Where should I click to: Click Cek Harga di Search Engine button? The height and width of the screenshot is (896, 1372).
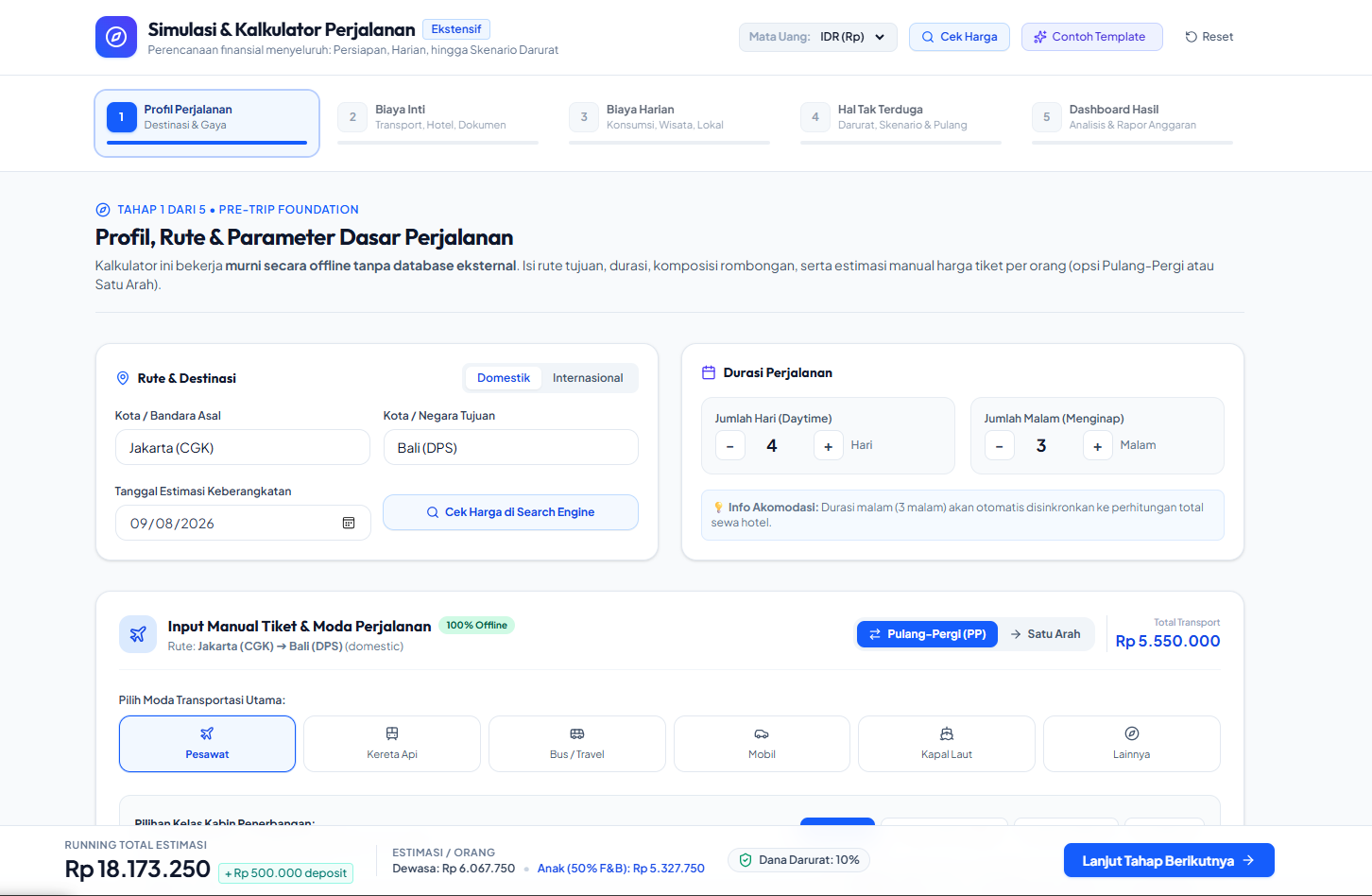510,512
